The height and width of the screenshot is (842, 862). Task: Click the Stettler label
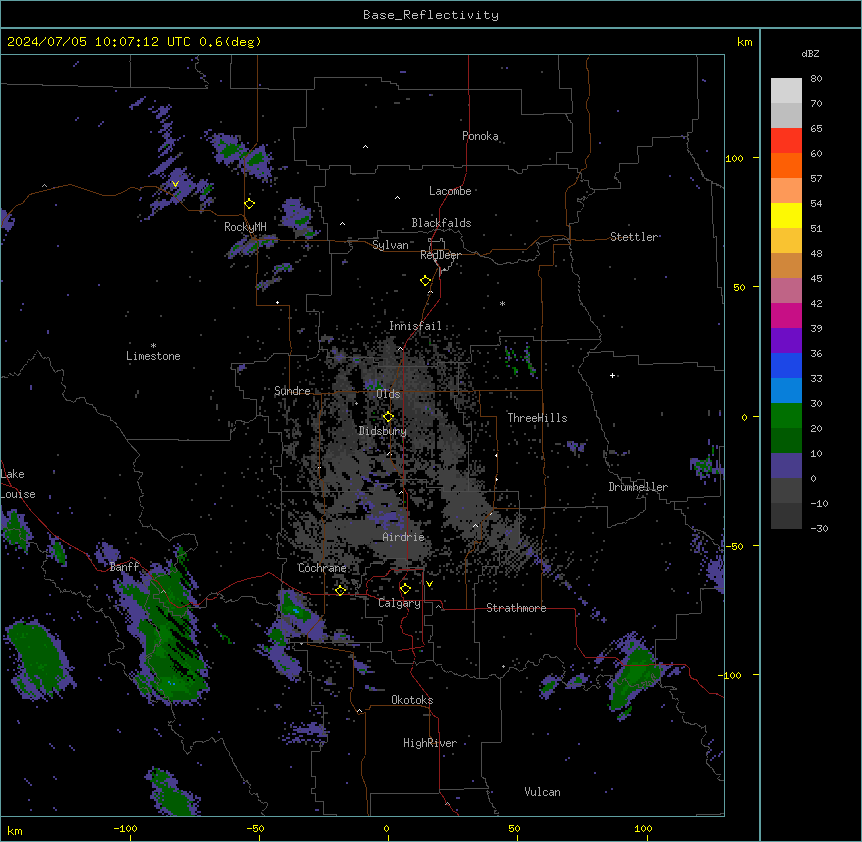(x=634, y=237)
